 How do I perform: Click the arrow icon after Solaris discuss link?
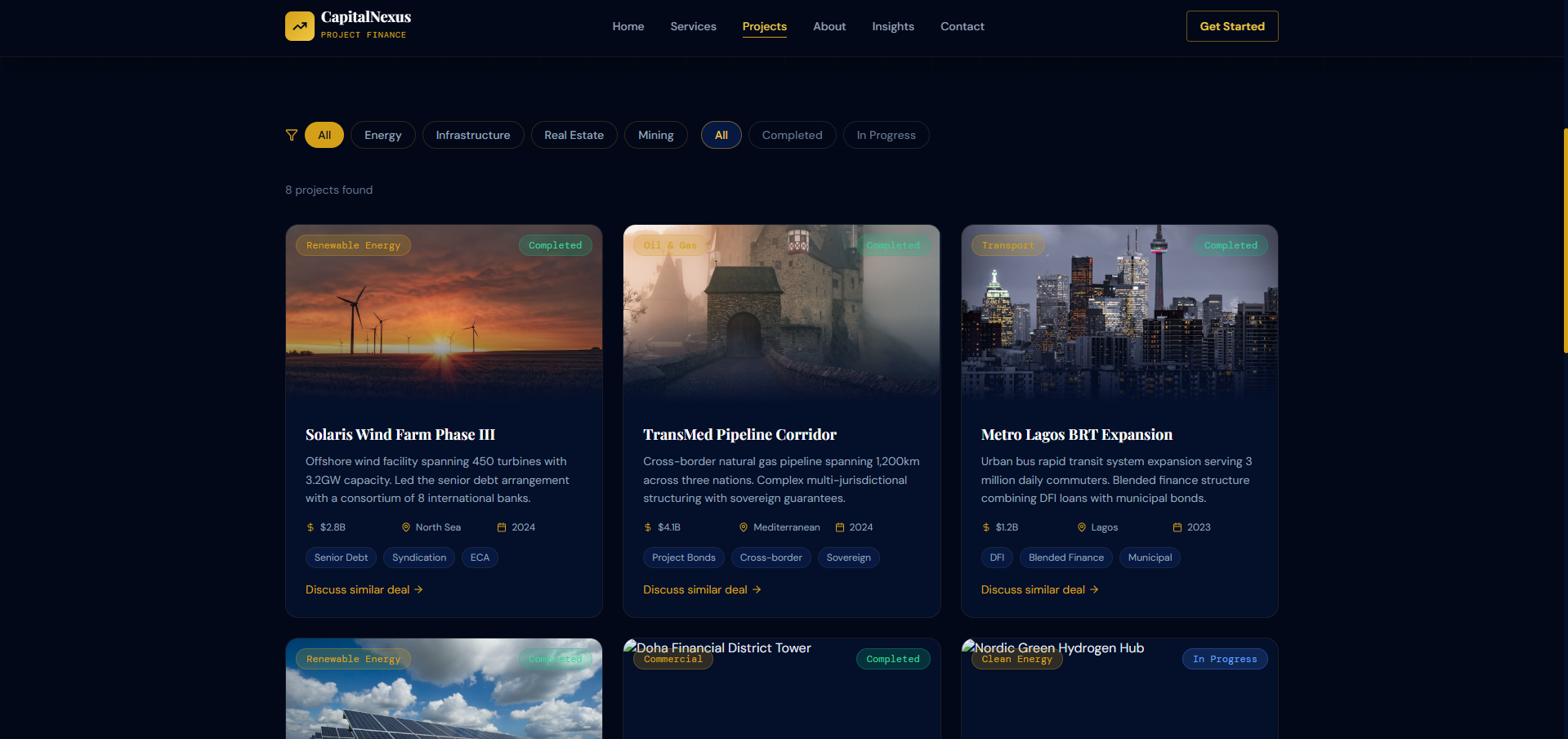click(x=418, y=589)
